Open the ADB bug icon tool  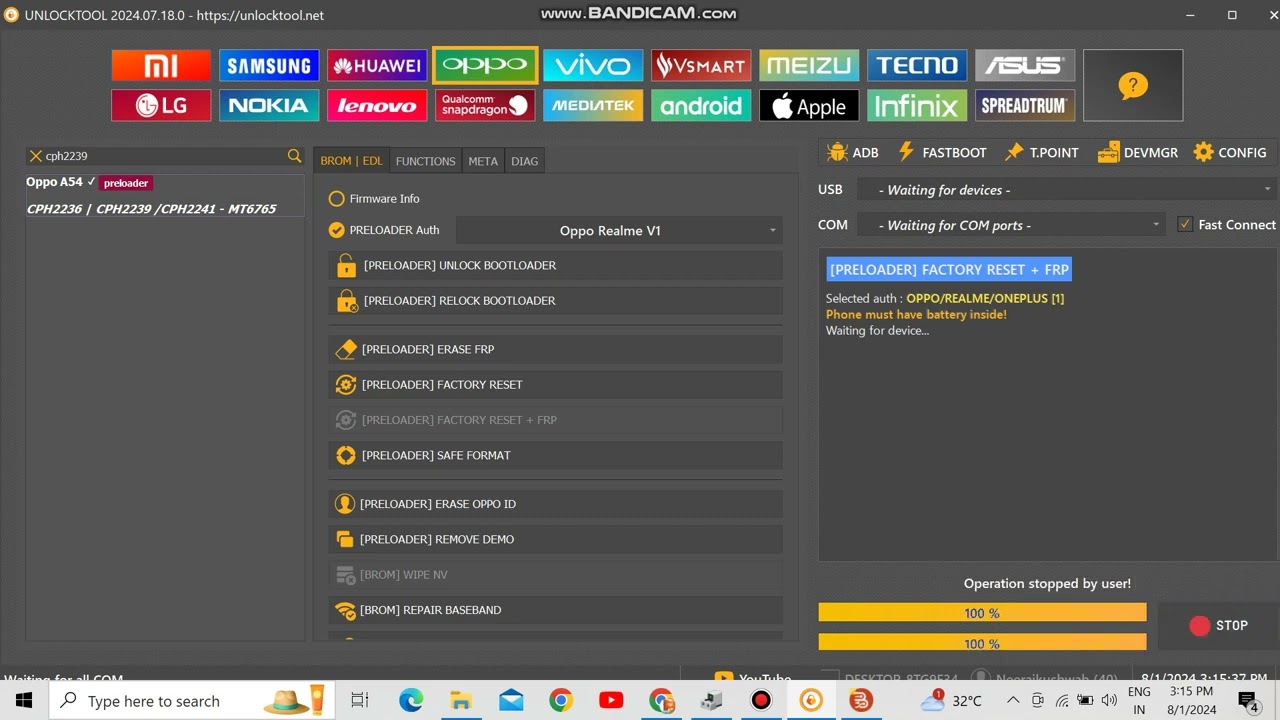(853, 152)
